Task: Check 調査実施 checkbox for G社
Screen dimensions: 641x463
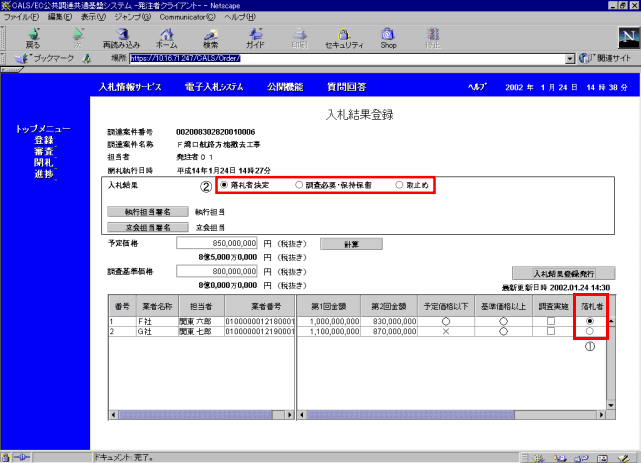Action: (551, 331)
